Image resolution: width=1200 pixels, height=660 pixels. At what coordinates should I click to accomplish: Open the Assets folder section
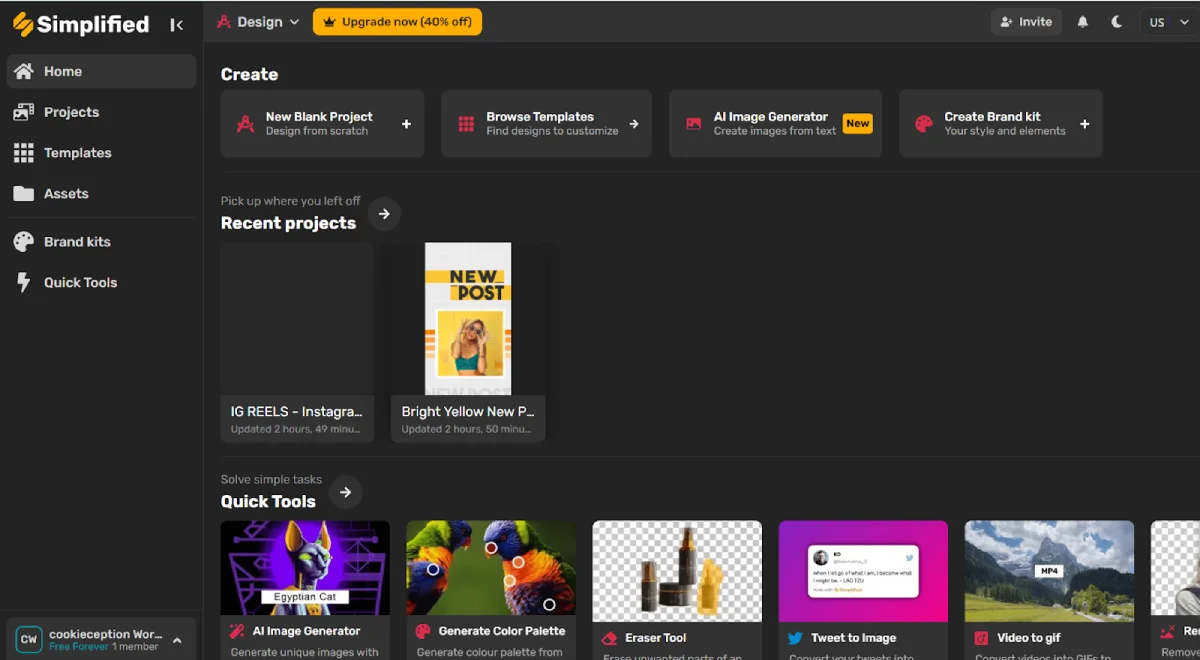(x=66, y=194)
